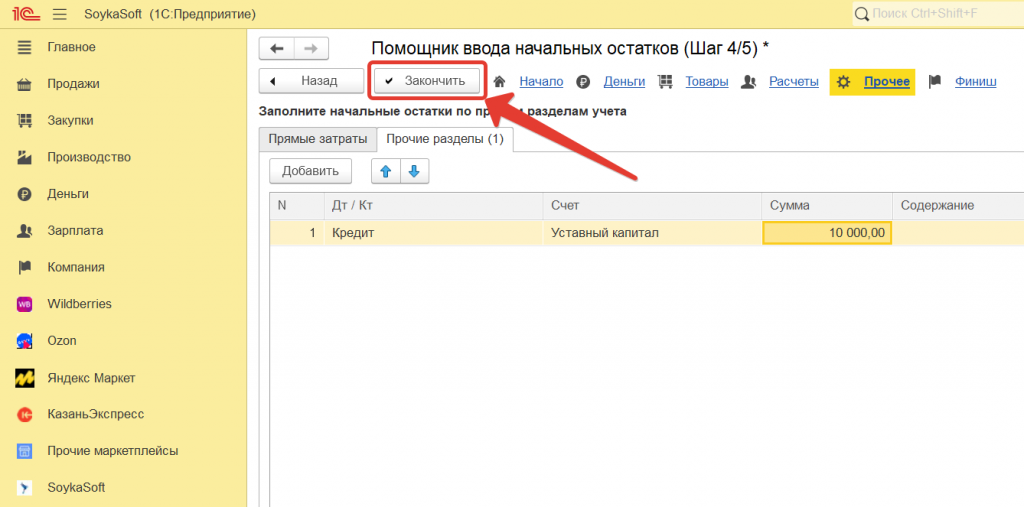Open the hamburger main menu
The image size is (1024, 507).
point(59,14)
